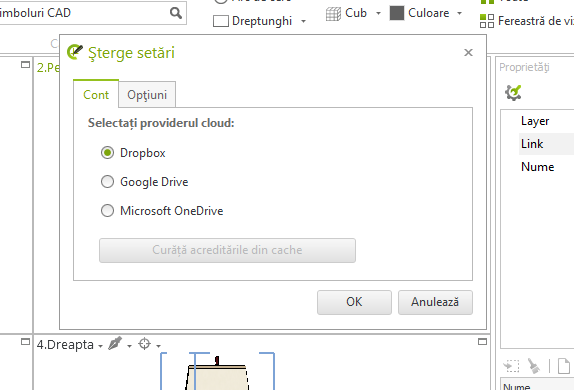
Task: Click the Fereastră de vizualizare window icon
Action: [x=487, y=21]
